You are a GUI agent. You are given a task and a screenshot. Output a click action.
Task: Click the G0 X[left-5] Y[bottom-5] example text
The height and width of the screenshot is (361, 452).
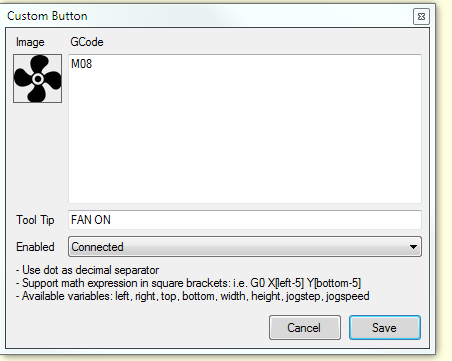pyautogui.click(x=305, y=283)
